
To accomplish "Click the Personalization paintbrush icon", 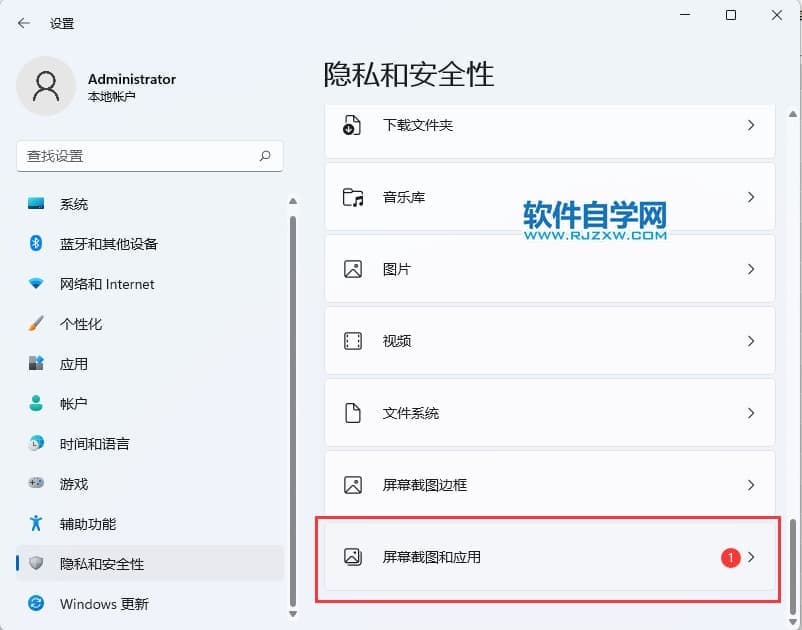I will (37, 324).
